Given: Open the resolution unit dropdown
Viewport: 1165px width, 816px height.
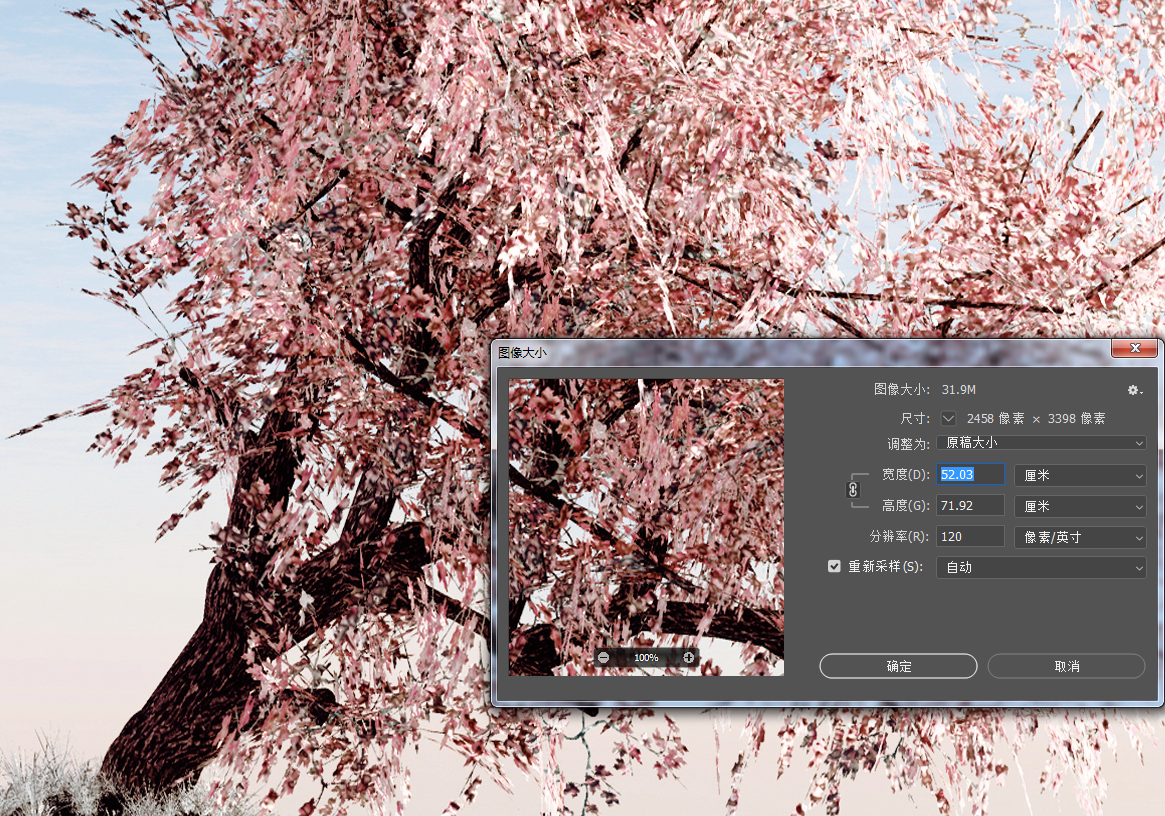Looking at the screenshot, I should [1080, 537].
